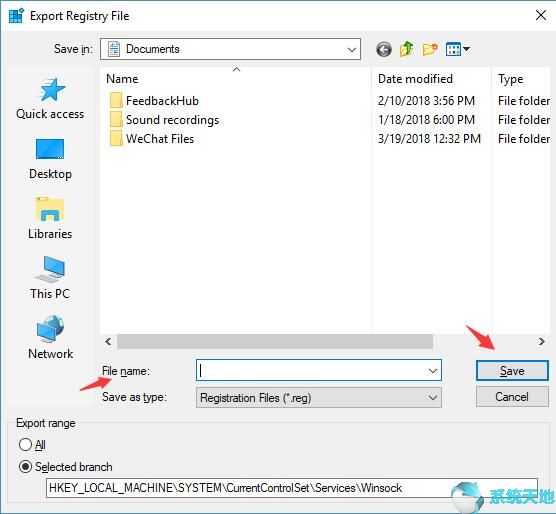Open Network in places bar

point(50,338)
